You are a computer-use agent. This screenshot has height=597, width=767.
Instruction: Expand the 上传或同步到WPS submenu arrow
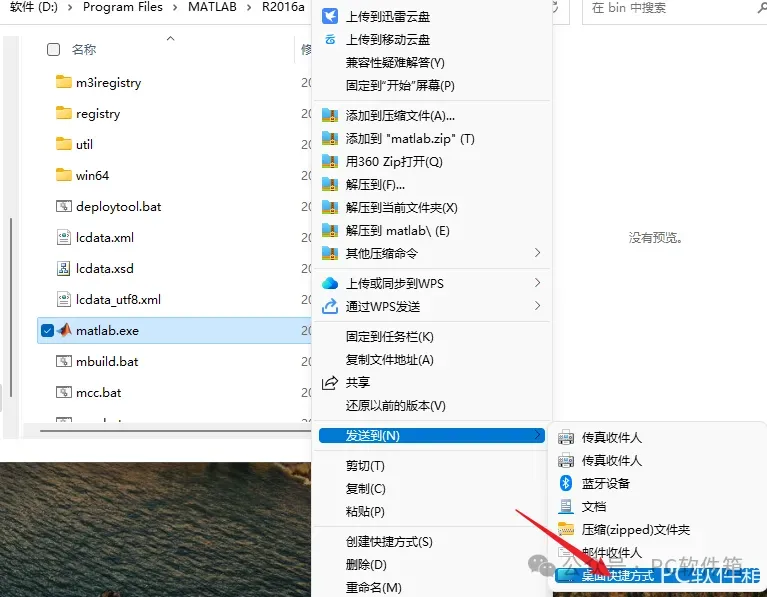tap(537, 283)
